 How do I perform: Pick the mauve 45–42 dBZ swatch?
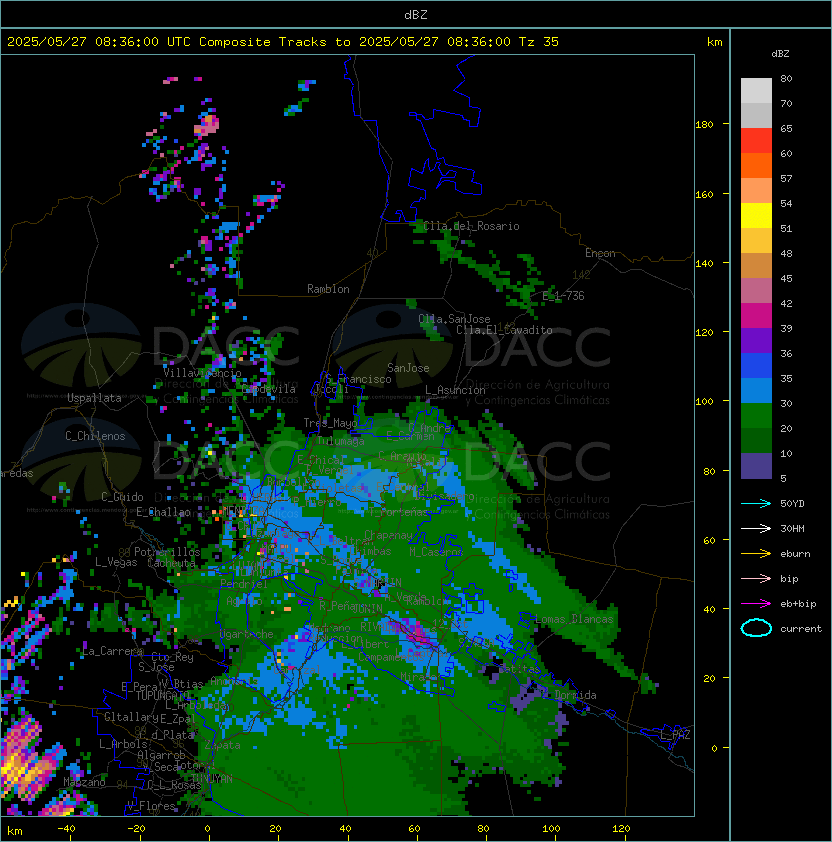click(x=756, y=291)
